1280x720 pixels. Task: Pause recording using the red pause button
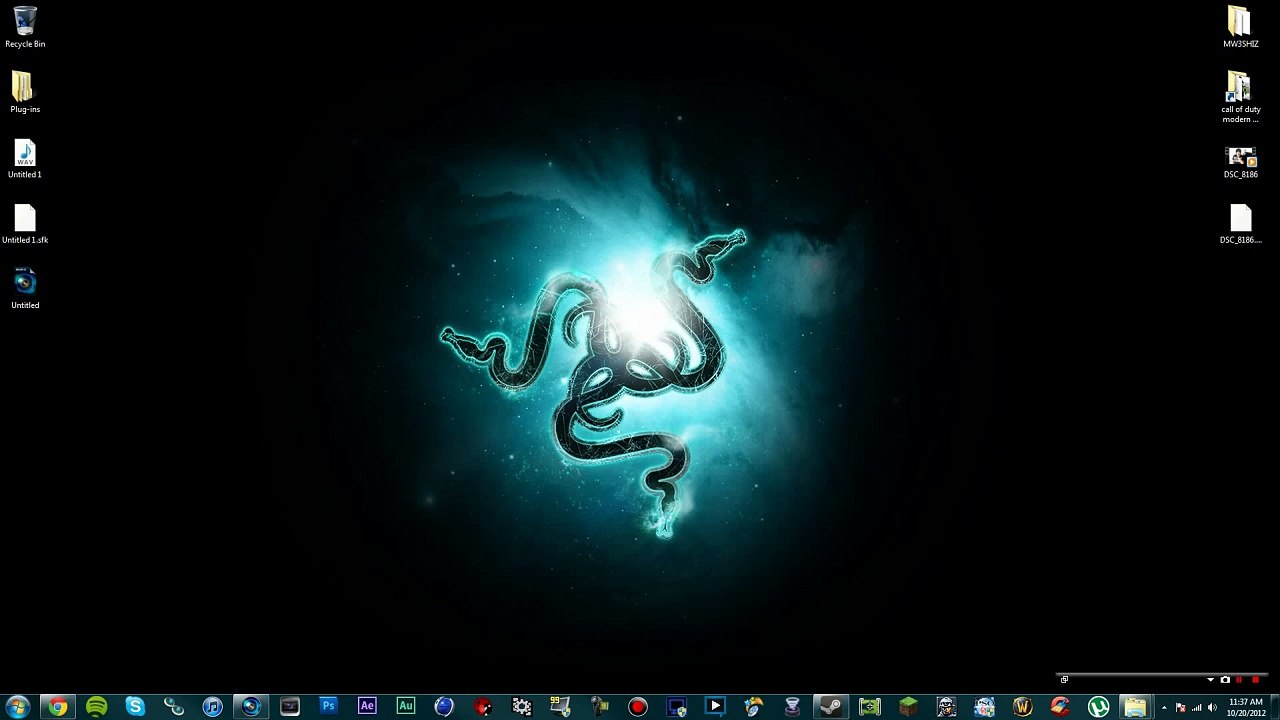[x=1240, y=680]
